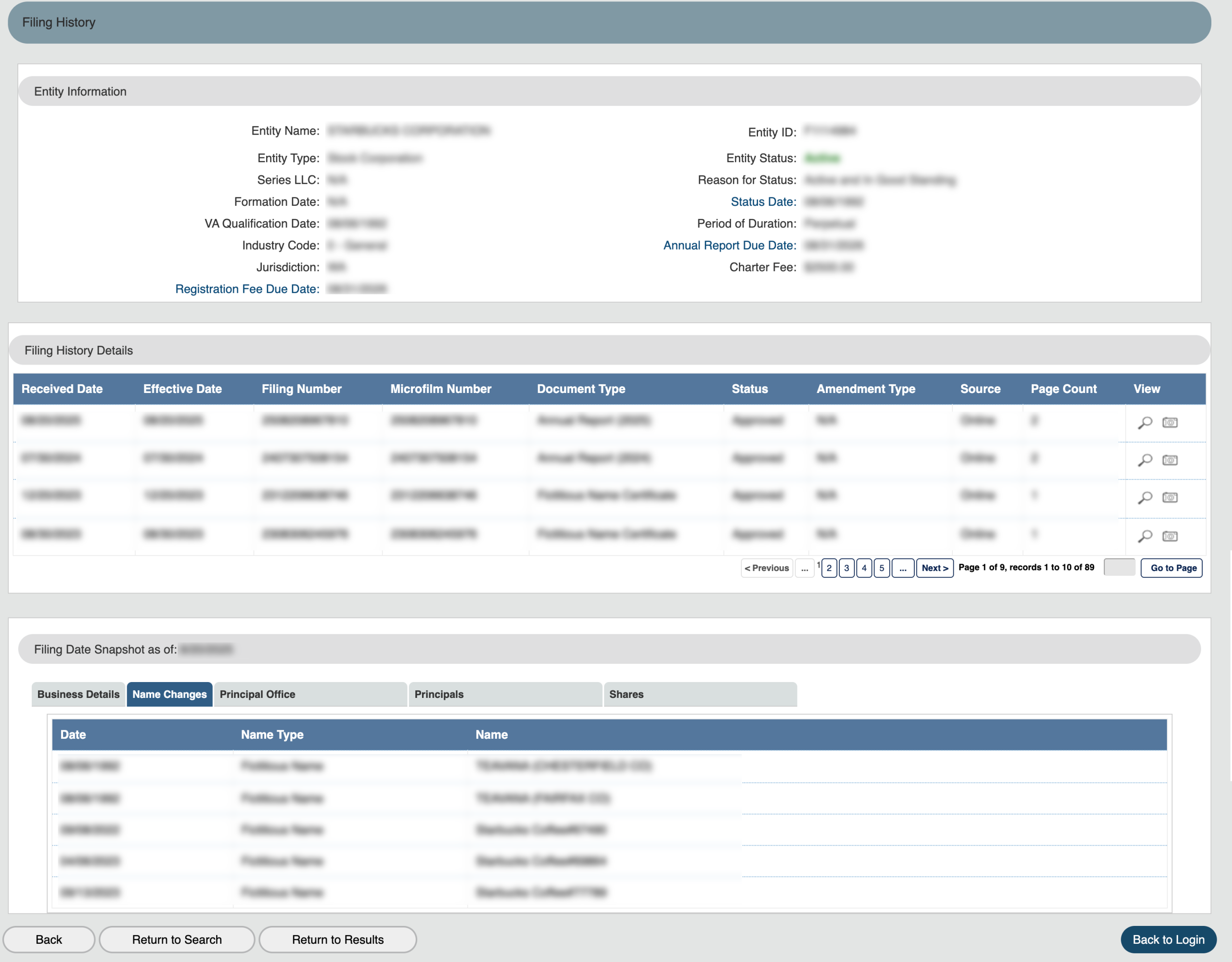Click the 'Entity Name:' label
The width and height of the screenshot is (1232, 962).
point(285,131)
